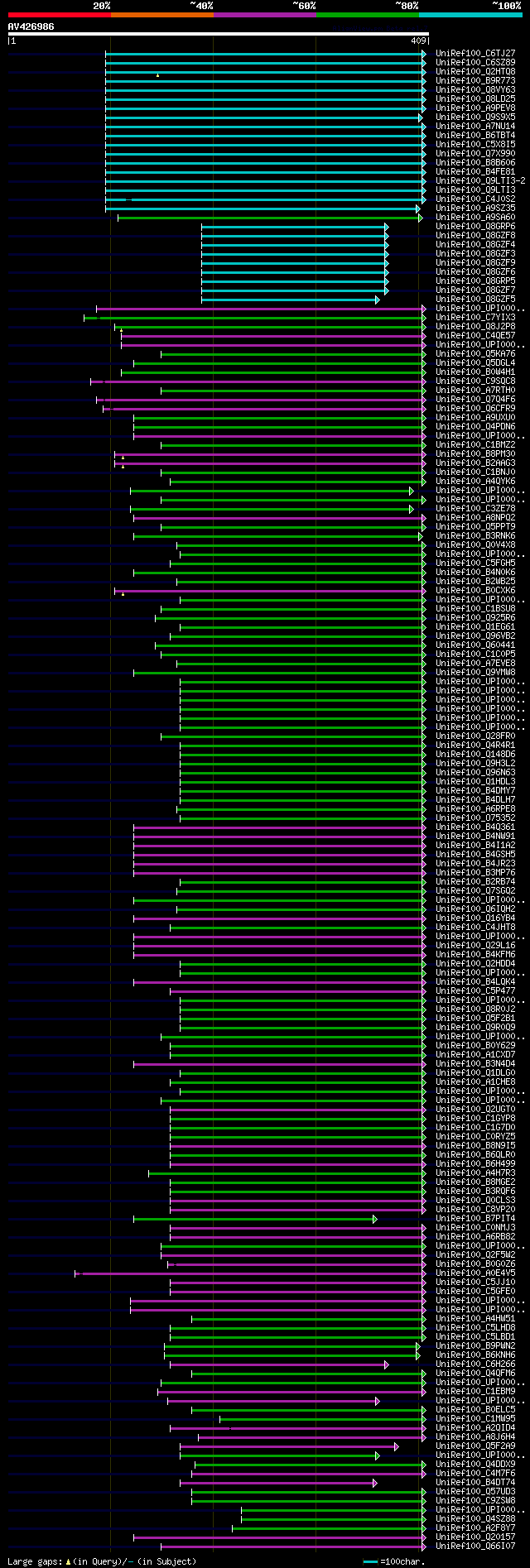Click the UniRef100_Q20157 label

click(x=475, y=1537)
